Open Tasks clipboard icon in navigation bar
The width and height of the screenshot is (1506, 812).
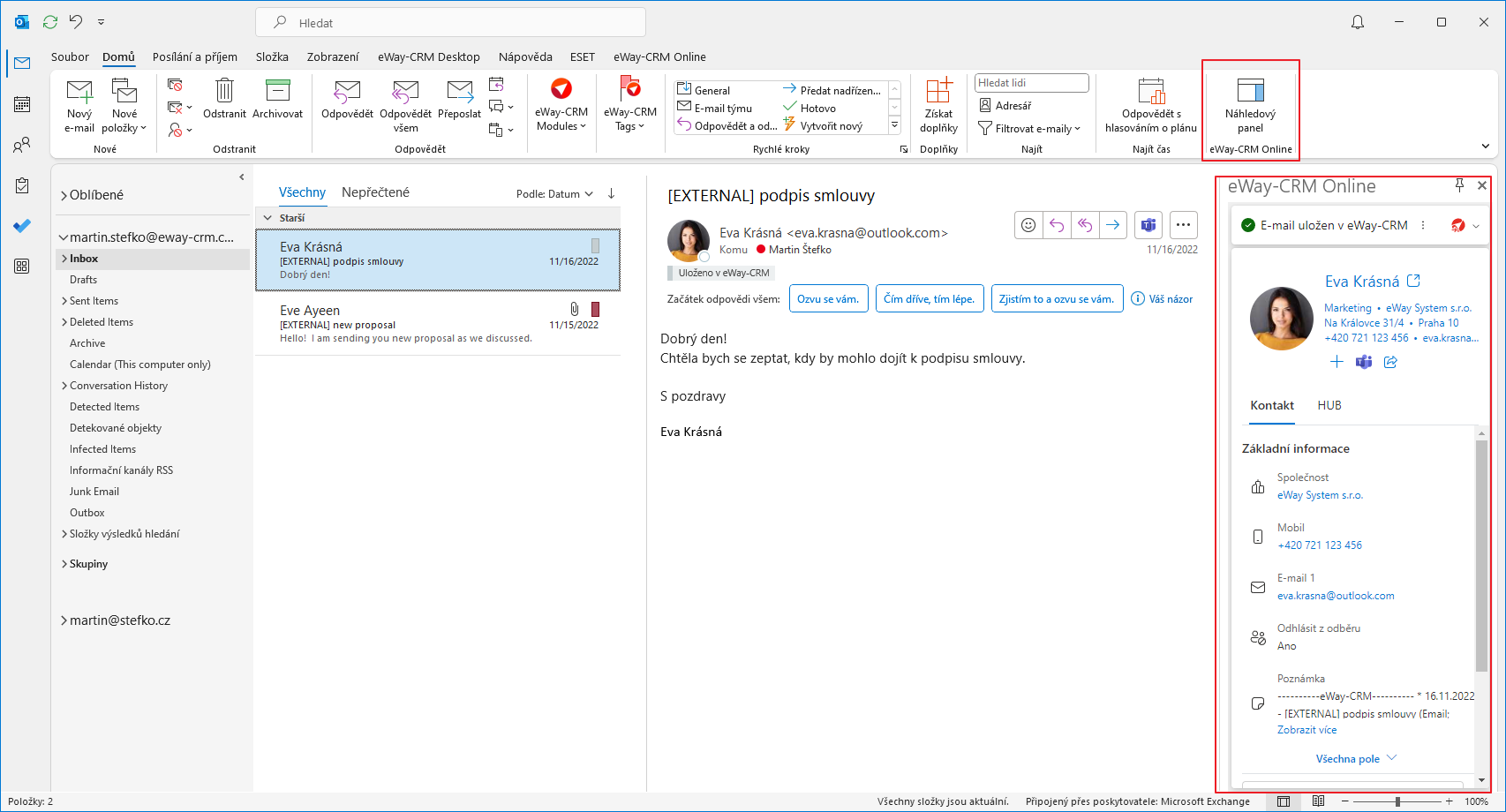[x=22, y=185]
